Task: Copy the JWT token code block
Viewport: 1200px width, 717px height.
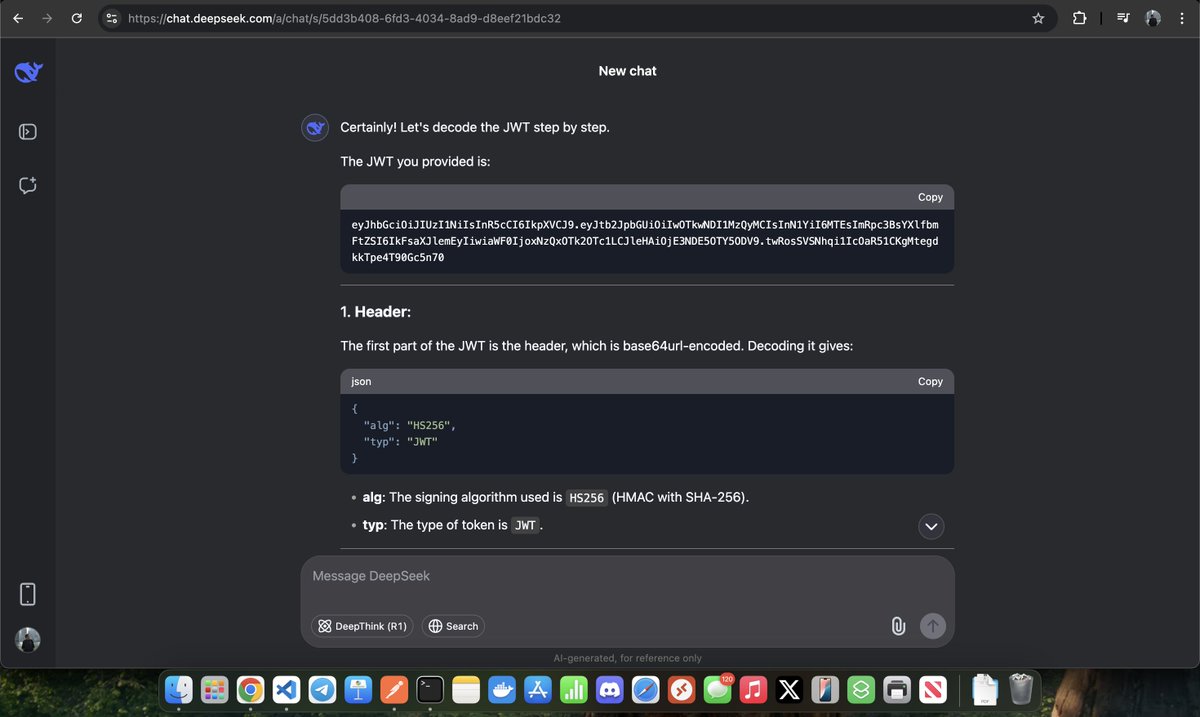Action: 930,197
